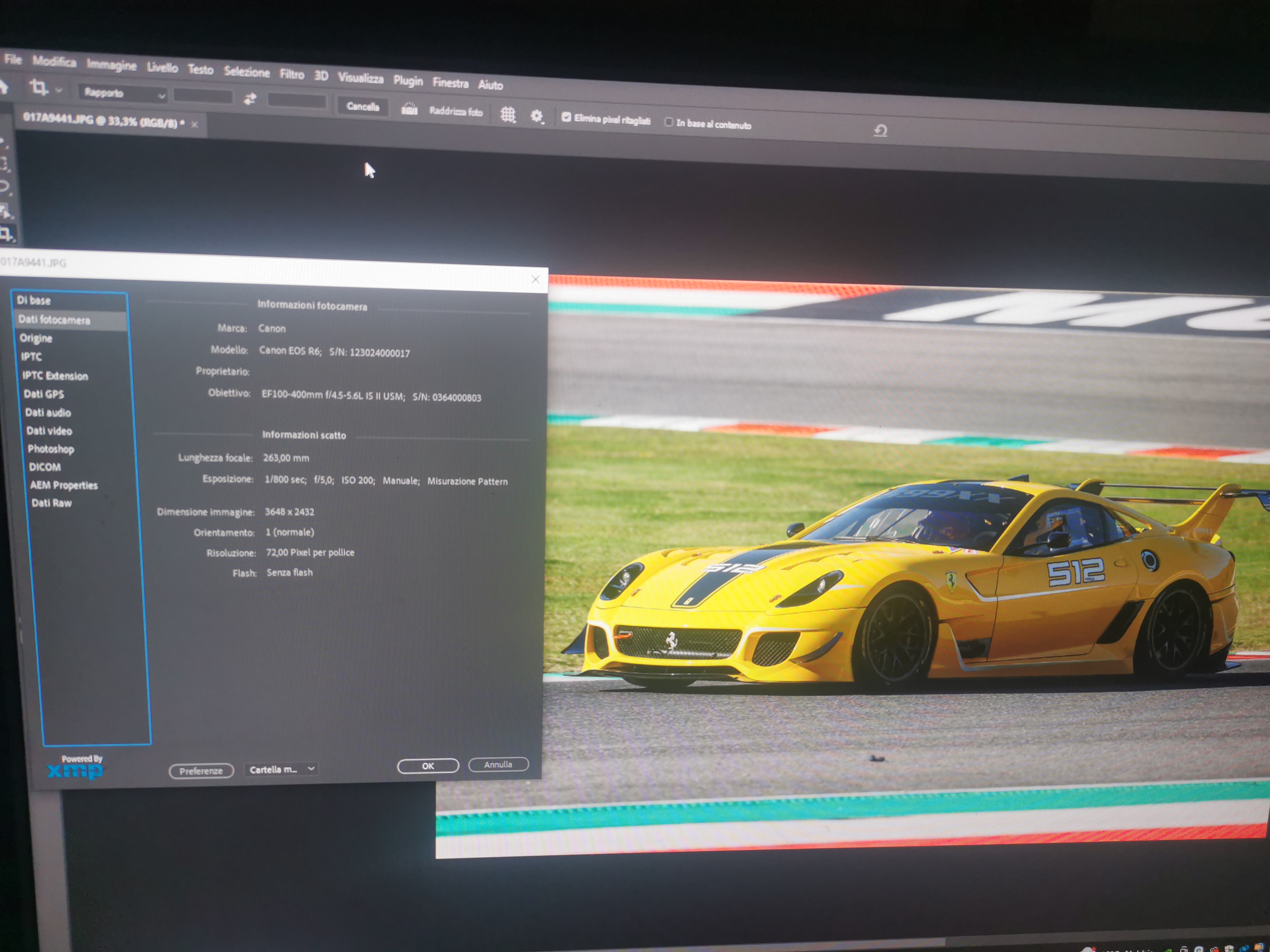Screen dimensions: 1270x952
Task: Click the reset crop arrow icon
Action: (880, 131)
